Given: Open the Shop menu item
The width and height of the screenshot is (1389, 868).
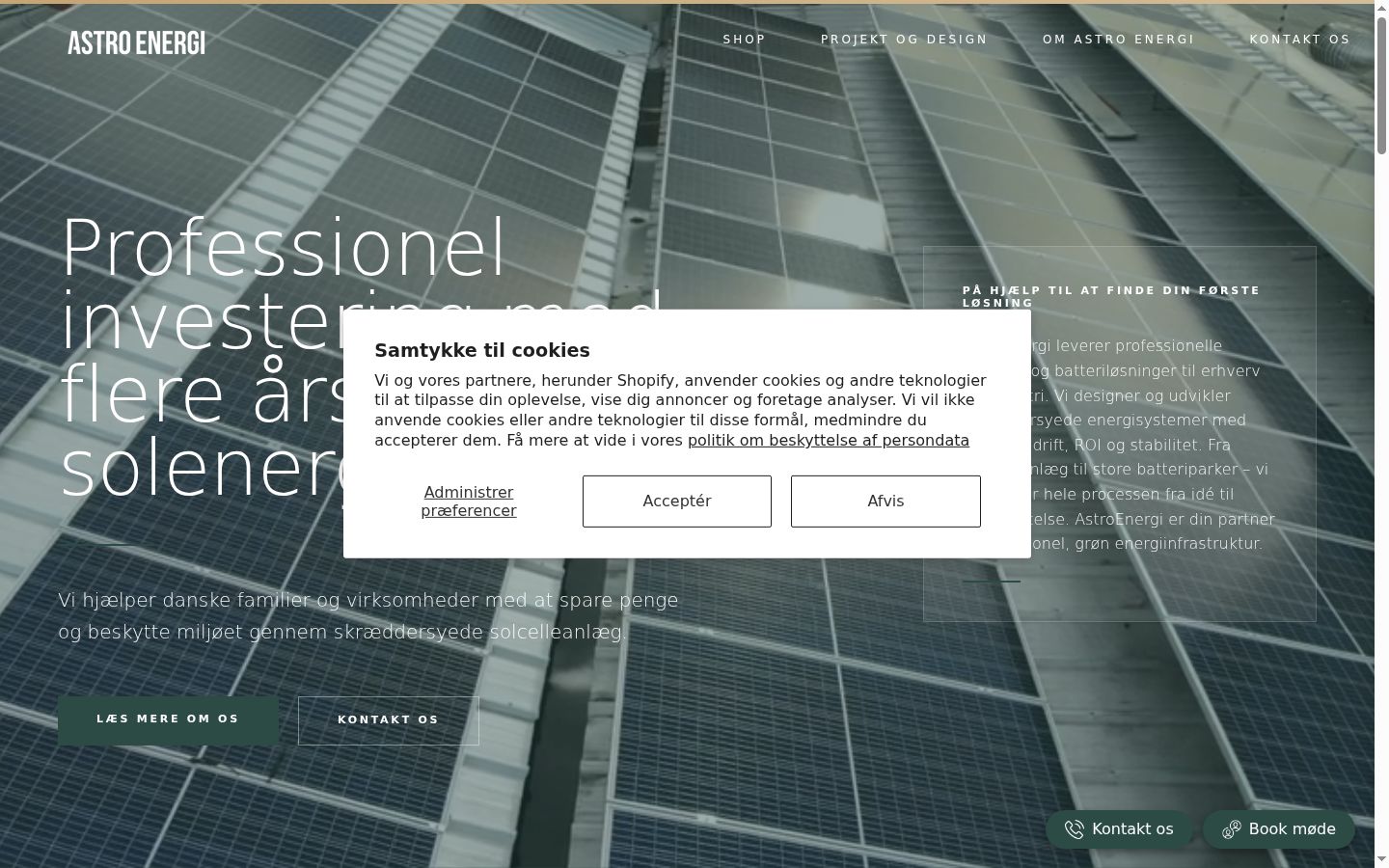Looking at the screenshot, I should coord(745,40).
